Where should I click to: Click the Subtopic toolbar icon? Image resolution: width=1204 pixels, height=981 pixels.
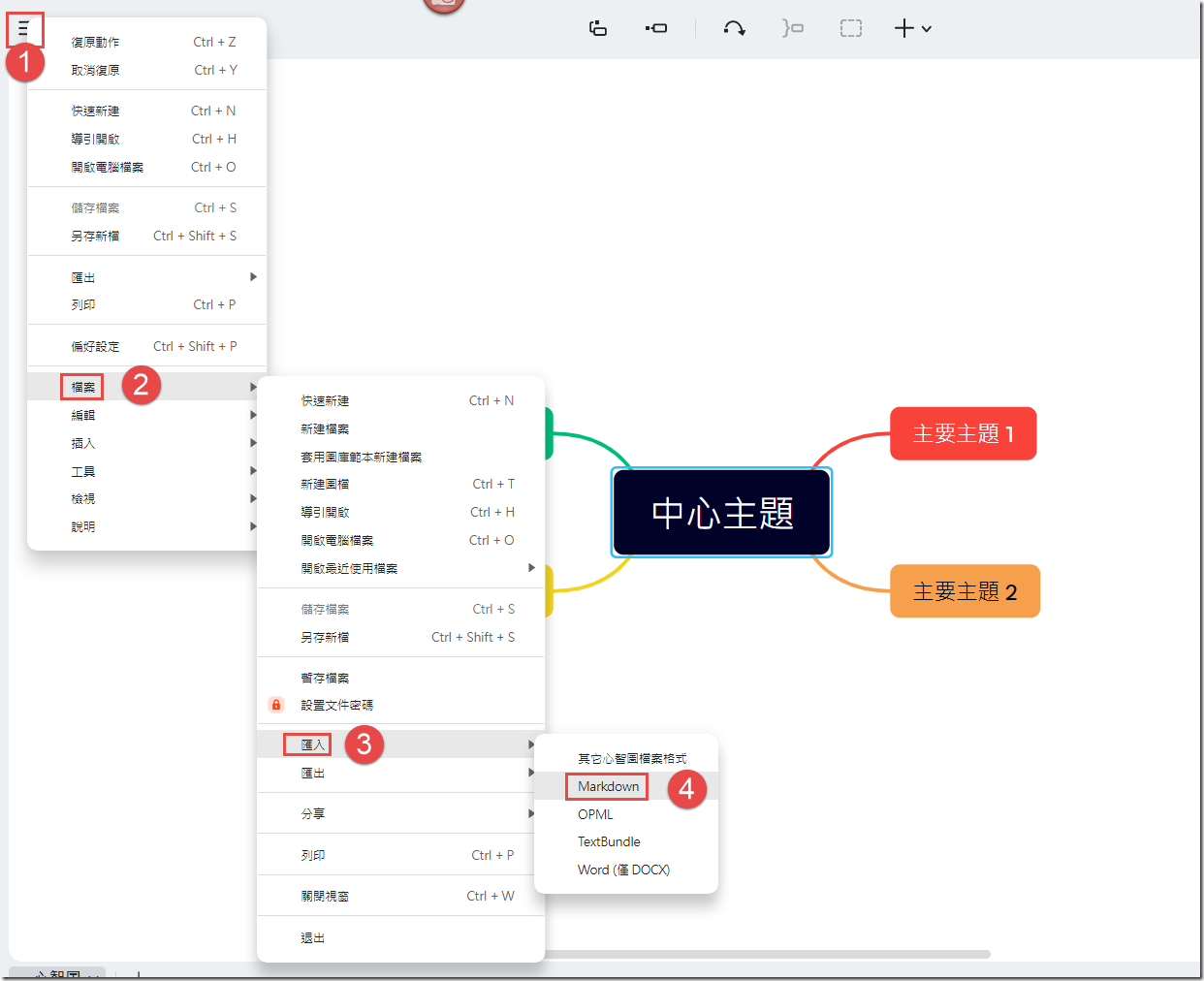pyautogui.click(x=656, y=28)
